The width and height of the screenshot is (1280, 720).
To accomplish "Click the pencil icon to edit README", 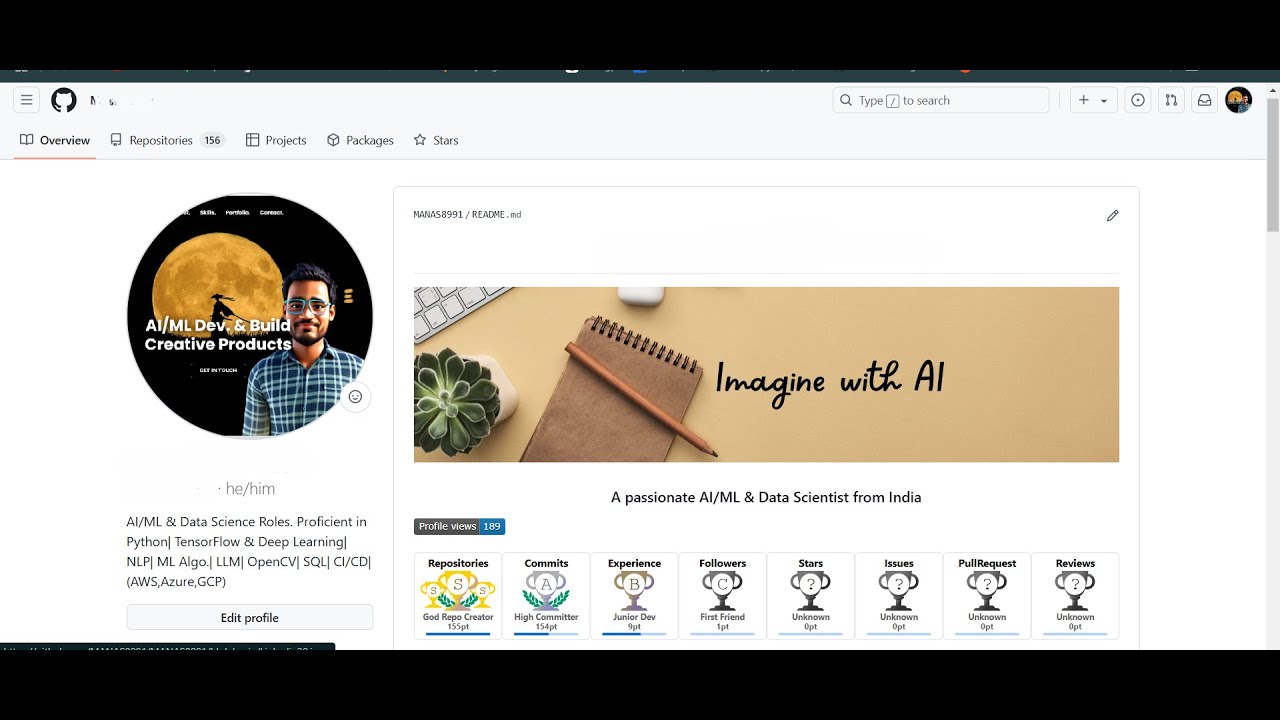I will tap(1112, 216).
